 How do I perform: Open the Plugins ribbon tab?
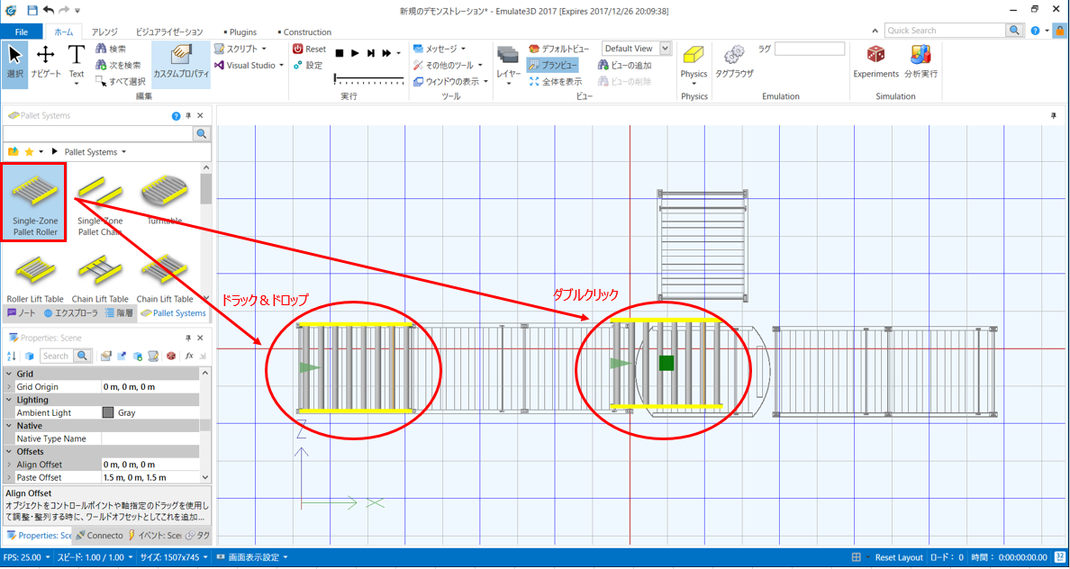pos(240,32)
